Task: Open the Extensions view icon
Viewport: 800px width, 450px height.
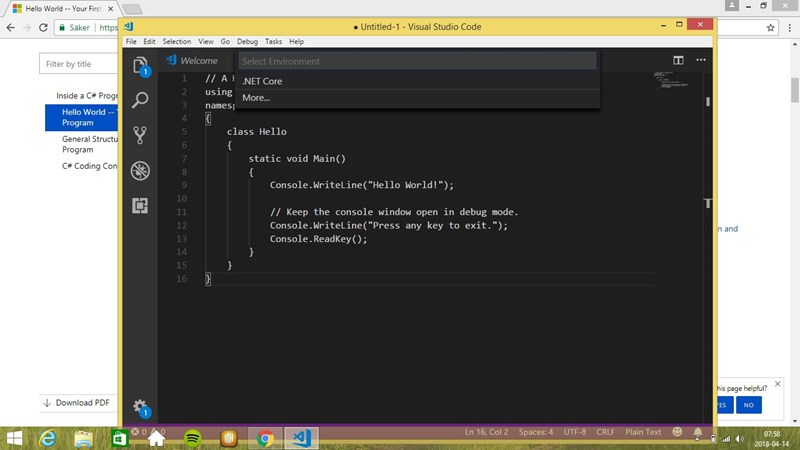Action: (140, 205)
